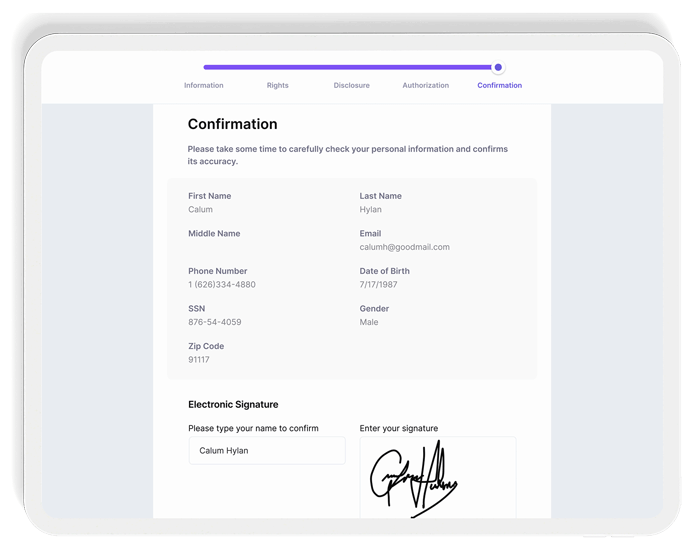Click the Confirmation step label

tap(499, 85)
